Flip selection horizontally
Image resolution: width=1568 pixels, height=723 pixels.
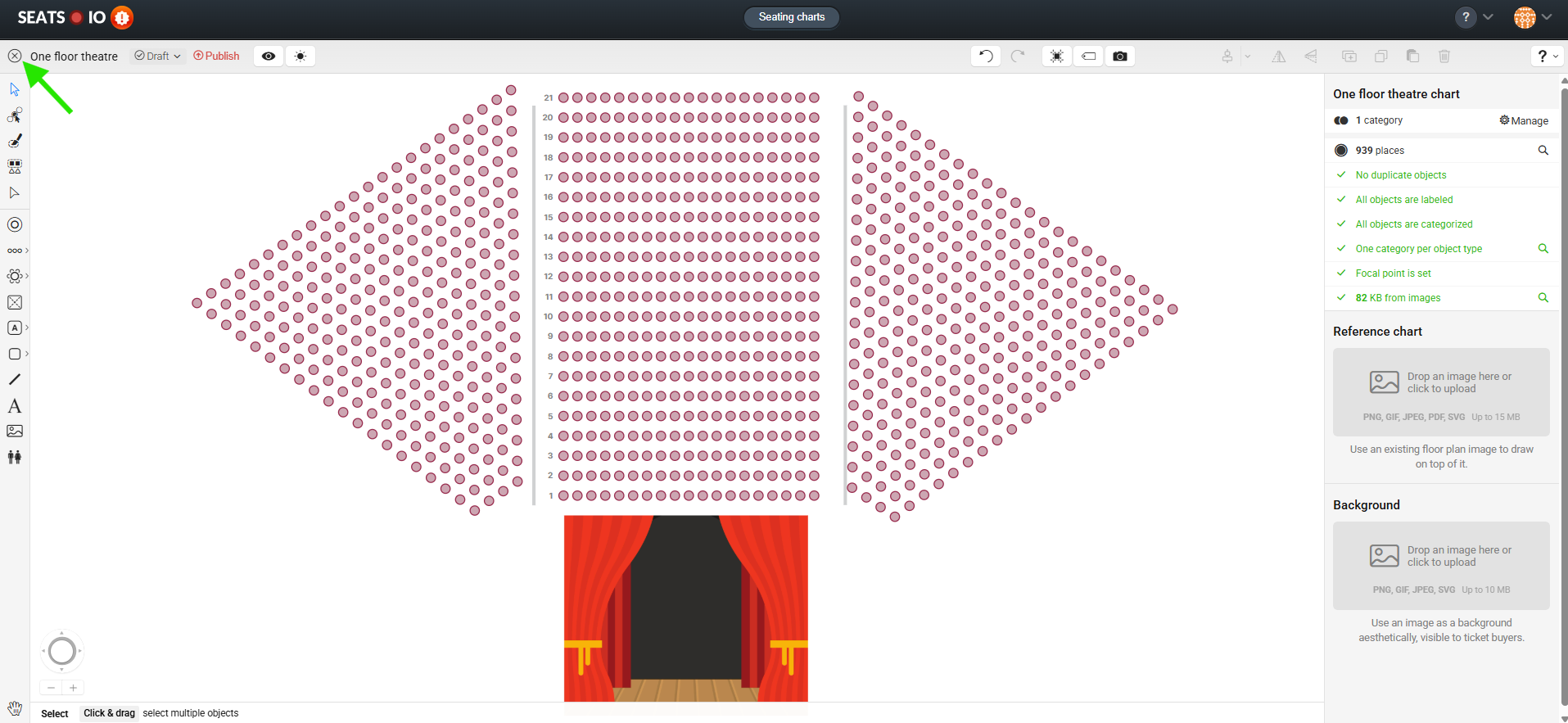click(x=1279, y=56)
